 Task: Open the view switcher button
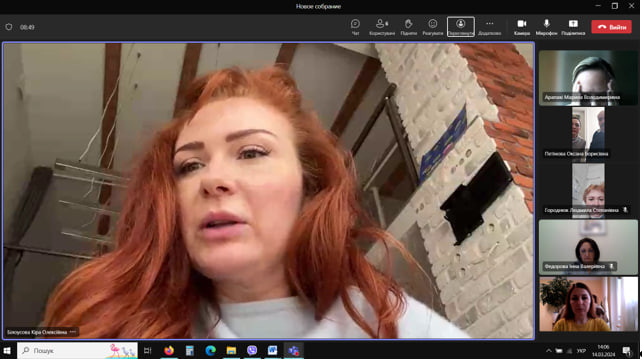(461, 27)
